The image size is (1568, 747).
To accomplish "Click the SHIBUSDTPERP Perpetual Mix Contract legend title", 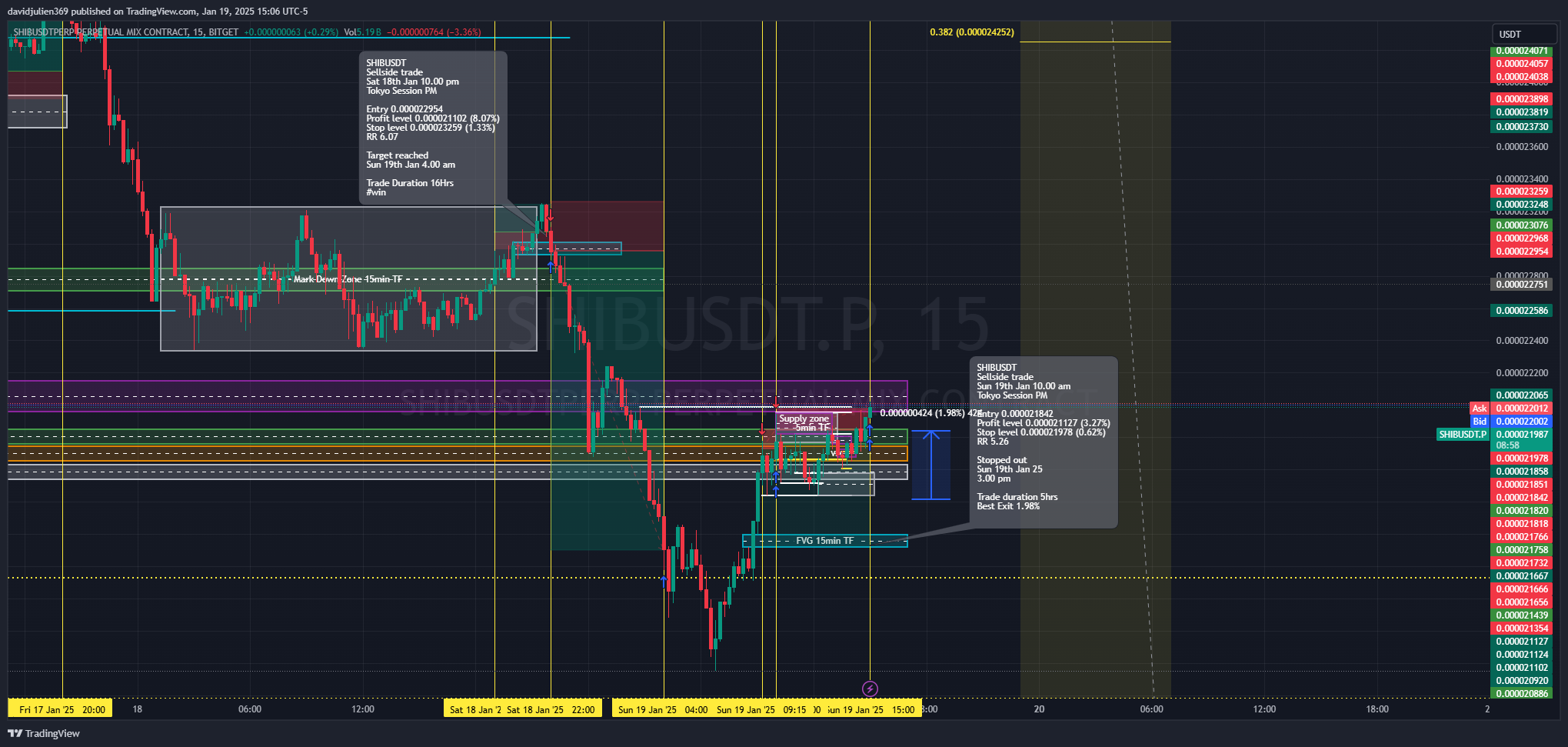I will tap(126, 32).
